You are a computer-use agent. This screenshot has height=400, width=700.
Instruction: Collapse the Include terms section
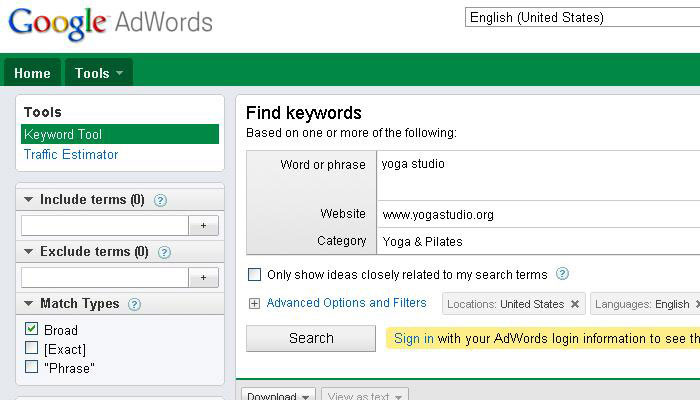pos(29,200)
